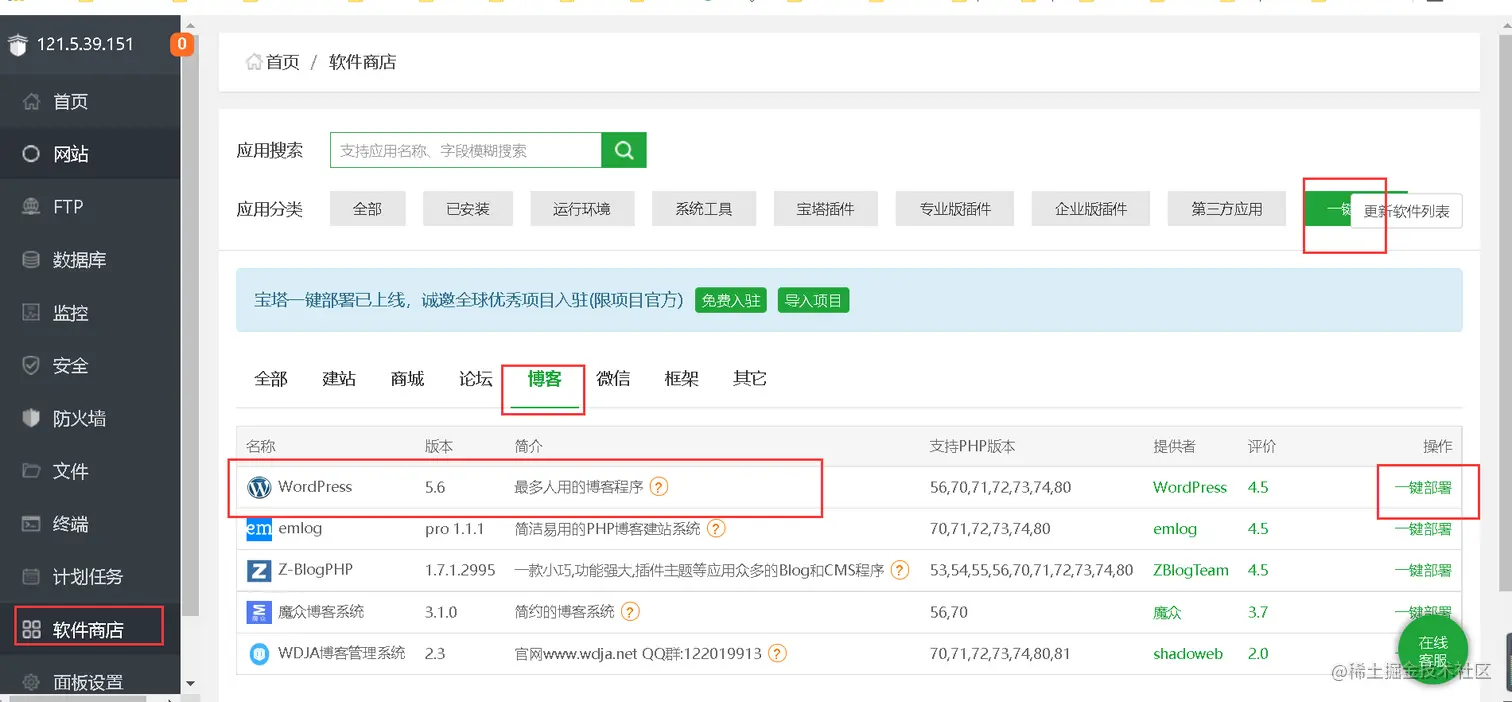1512x702 pixels.
Task: Switch to the 微信 tab
Action: pos(613,379)
